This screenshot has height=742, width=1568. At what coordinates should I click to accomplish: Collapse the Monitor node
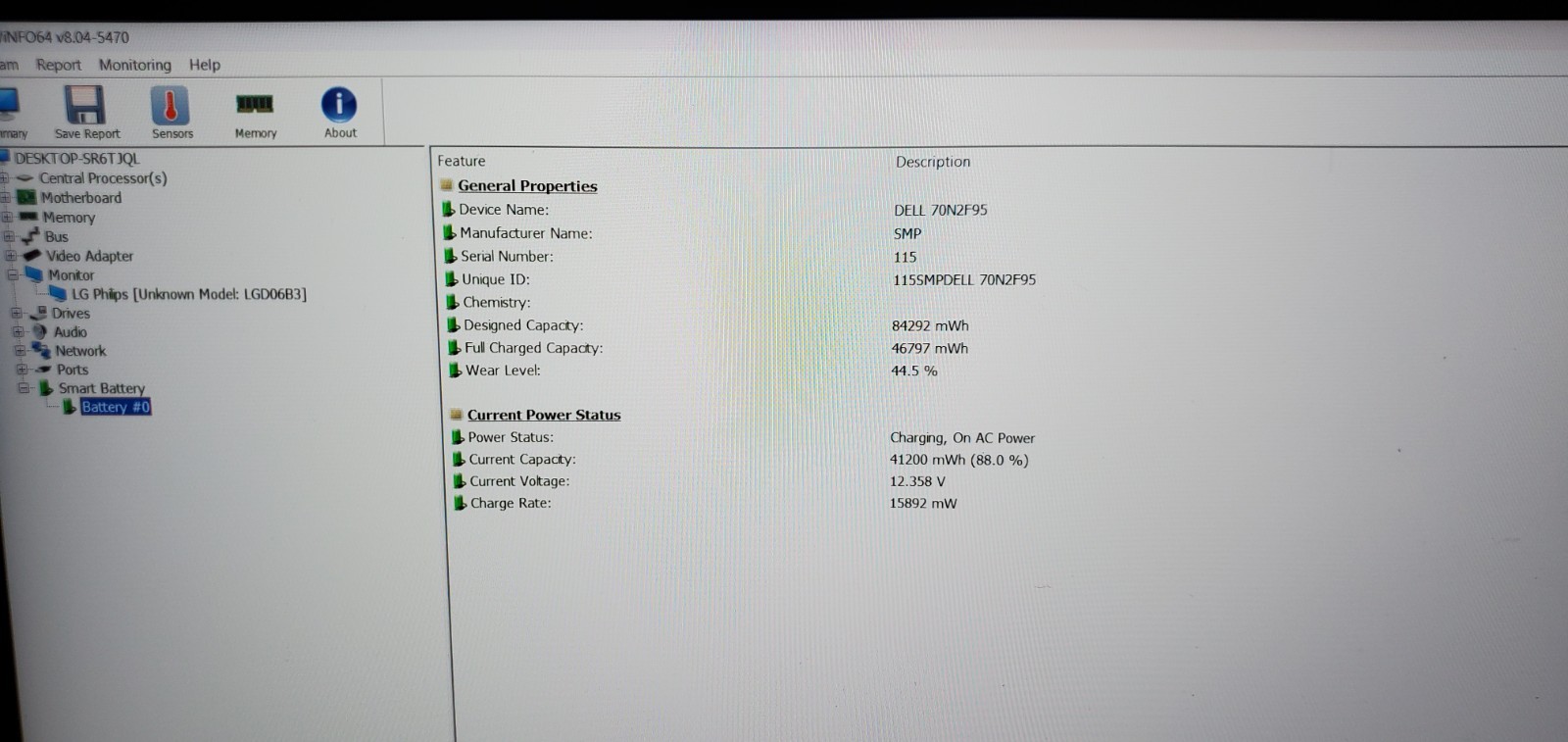tap(13, 275)
